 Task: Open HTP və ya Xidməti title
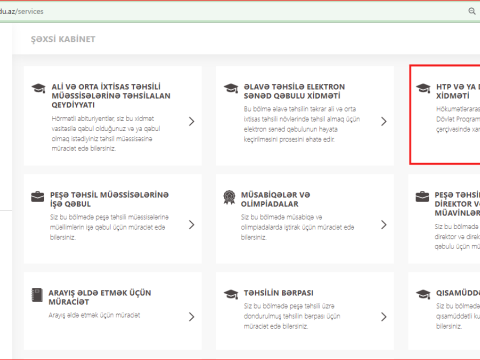tap(458, 91)
